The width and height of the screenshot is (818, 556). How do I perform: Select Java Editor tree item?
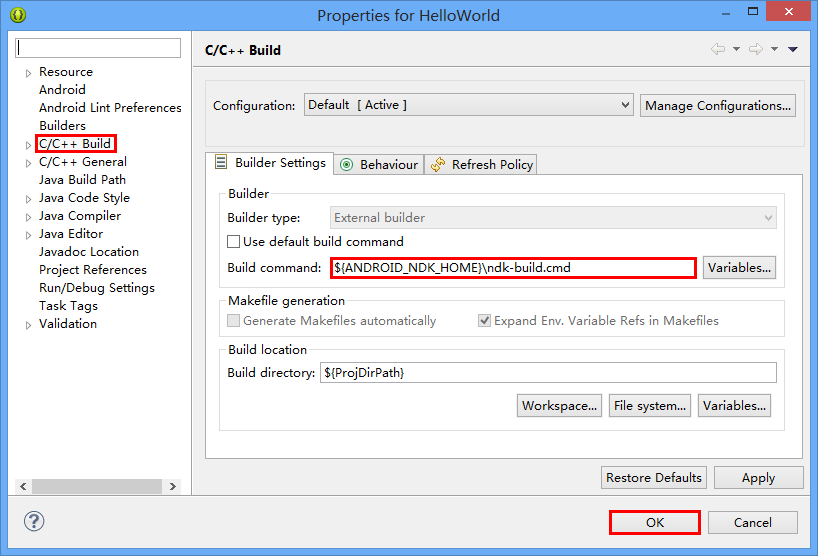tap(71, 234)
